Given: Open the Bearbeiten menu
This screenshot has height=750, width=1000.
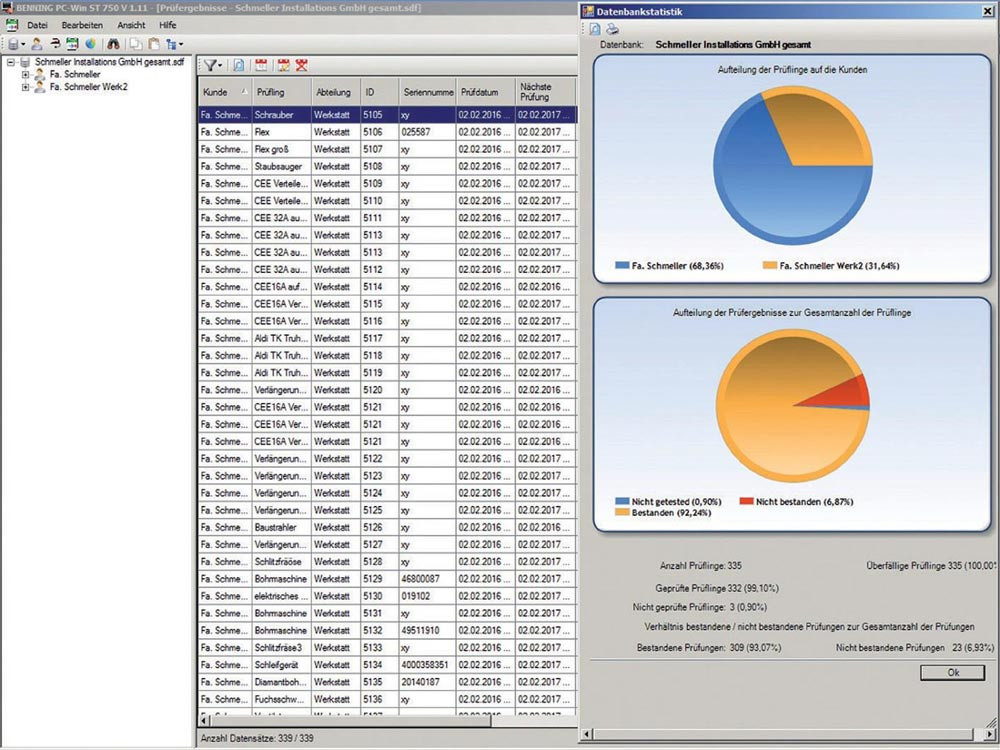Looking at the screenshot, I should tap(82, 24).
